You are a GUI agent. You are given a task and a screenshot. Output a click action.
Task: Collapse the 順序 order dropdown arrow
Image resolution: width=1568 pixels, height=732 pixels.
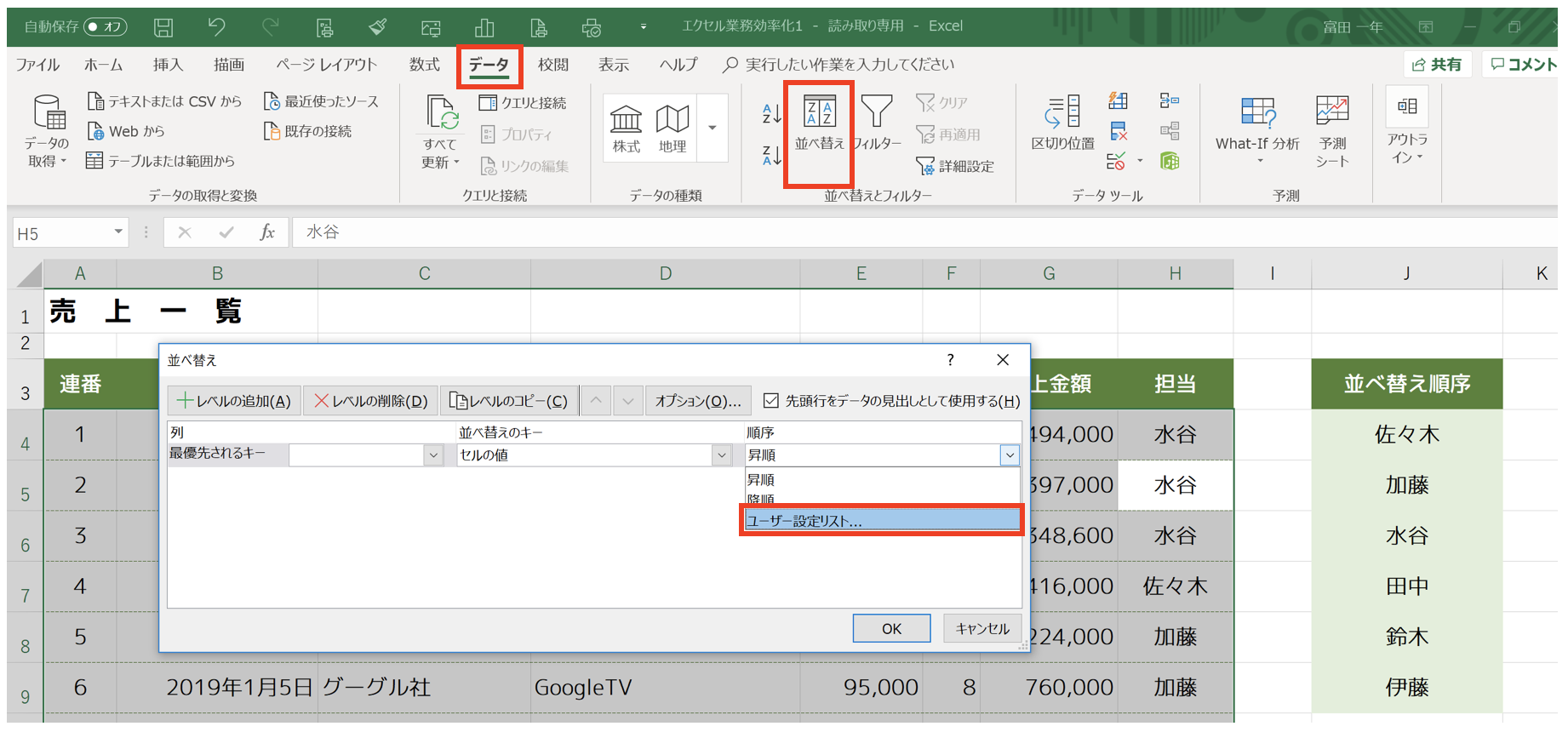pos(1010,455)
